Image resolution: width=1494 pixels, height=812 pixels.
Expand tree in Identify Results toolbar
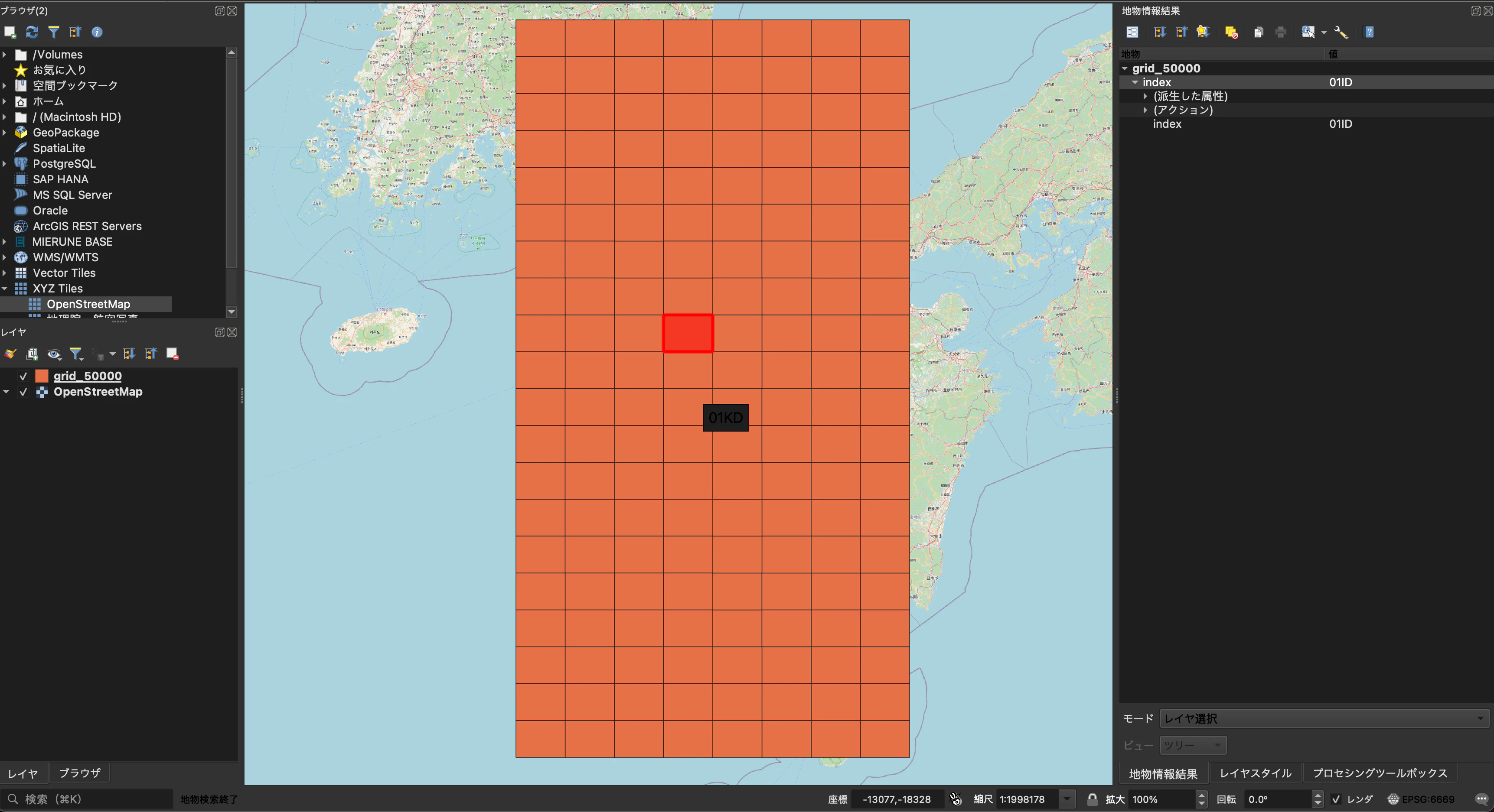1159,32
